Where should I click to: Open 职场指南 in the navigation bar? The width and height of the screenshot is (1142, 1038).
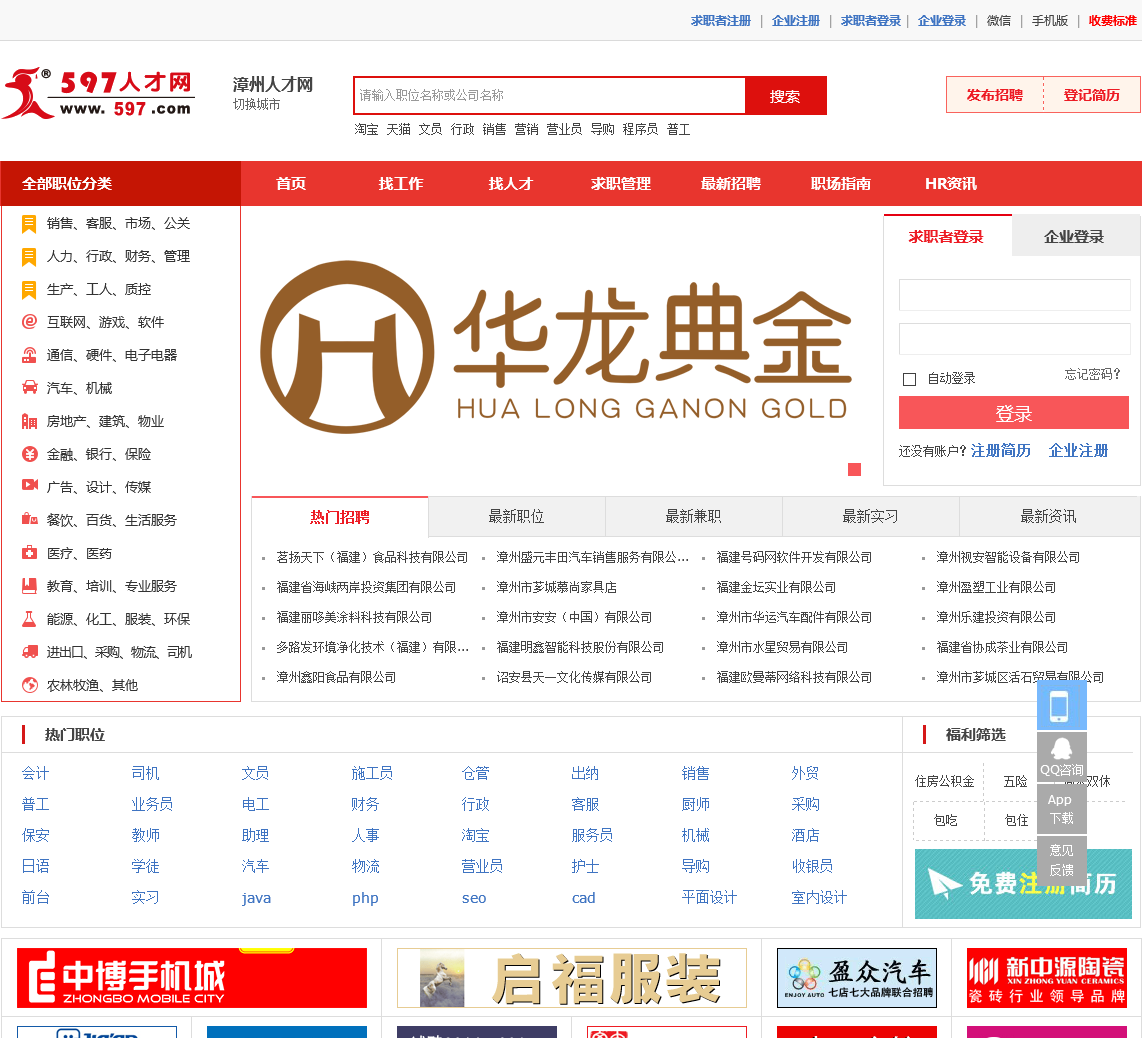point(840,184)
